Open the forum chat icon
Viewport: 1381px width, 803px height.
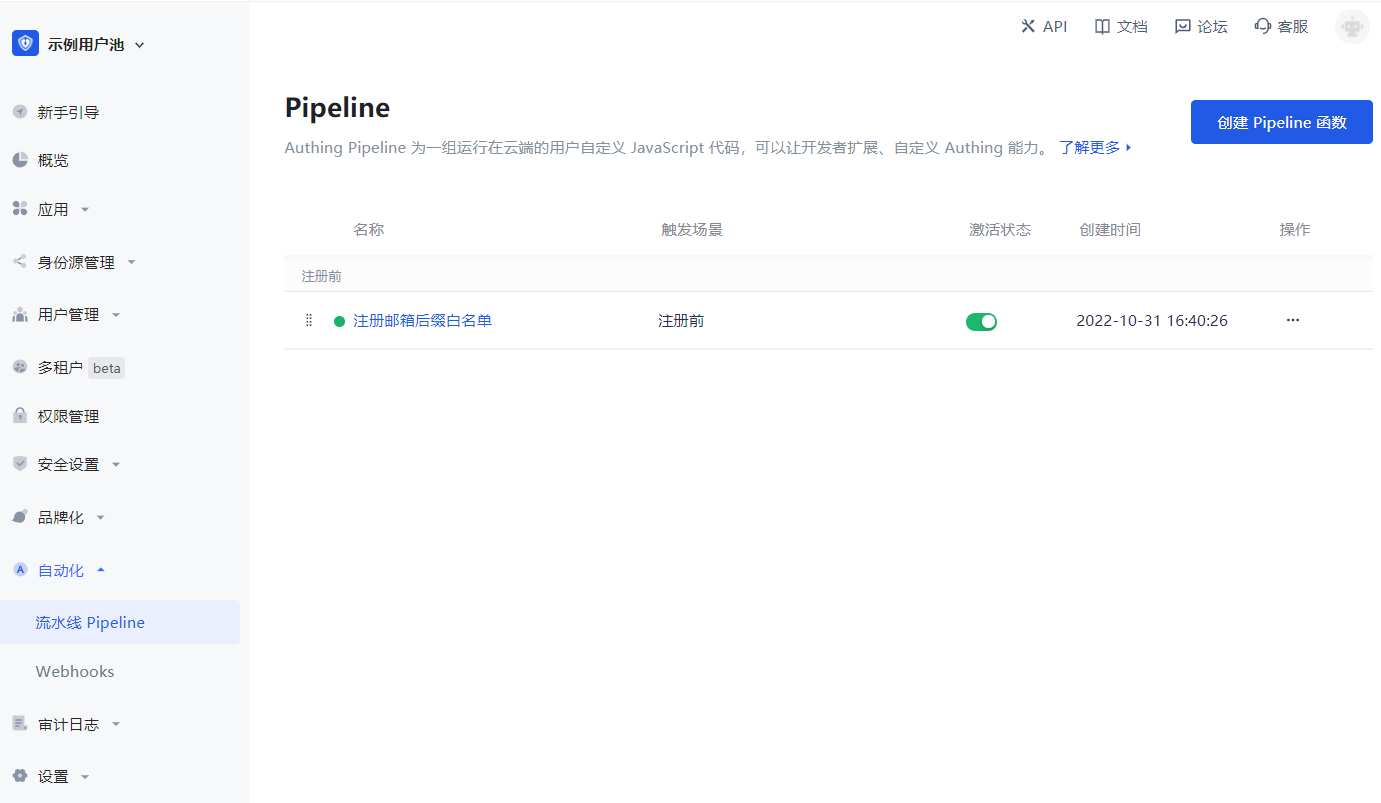click(1183, 27)
